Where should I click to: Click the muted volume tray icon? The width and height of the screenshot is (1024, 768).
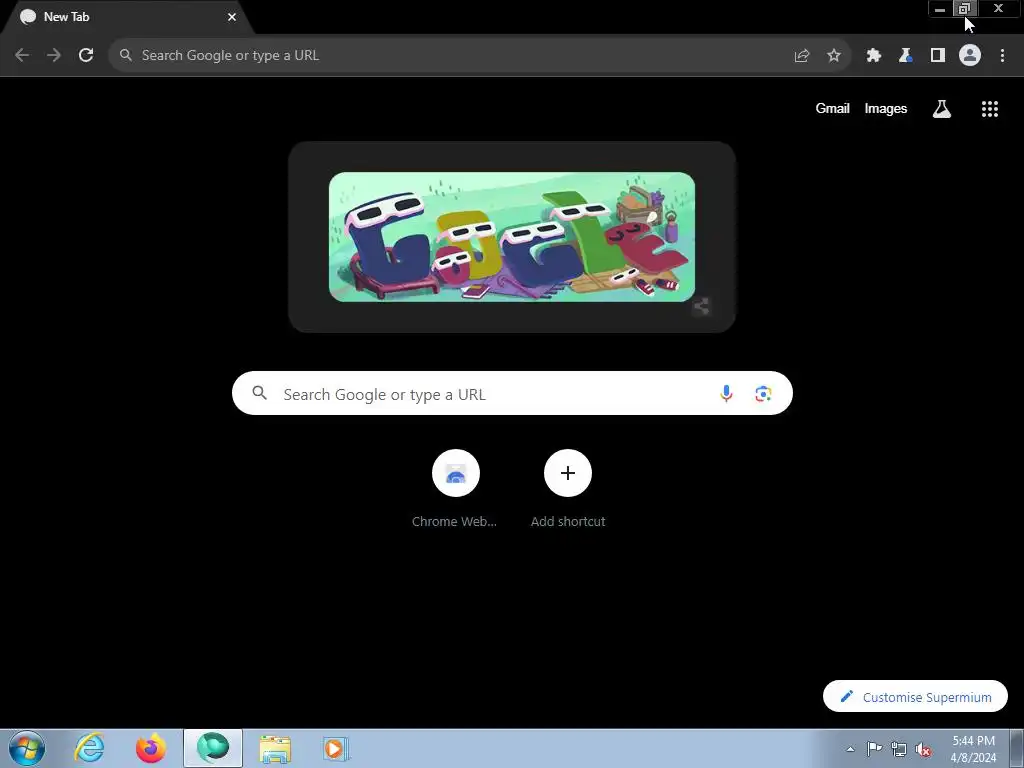pyautogui.click(x=923, y=749)
